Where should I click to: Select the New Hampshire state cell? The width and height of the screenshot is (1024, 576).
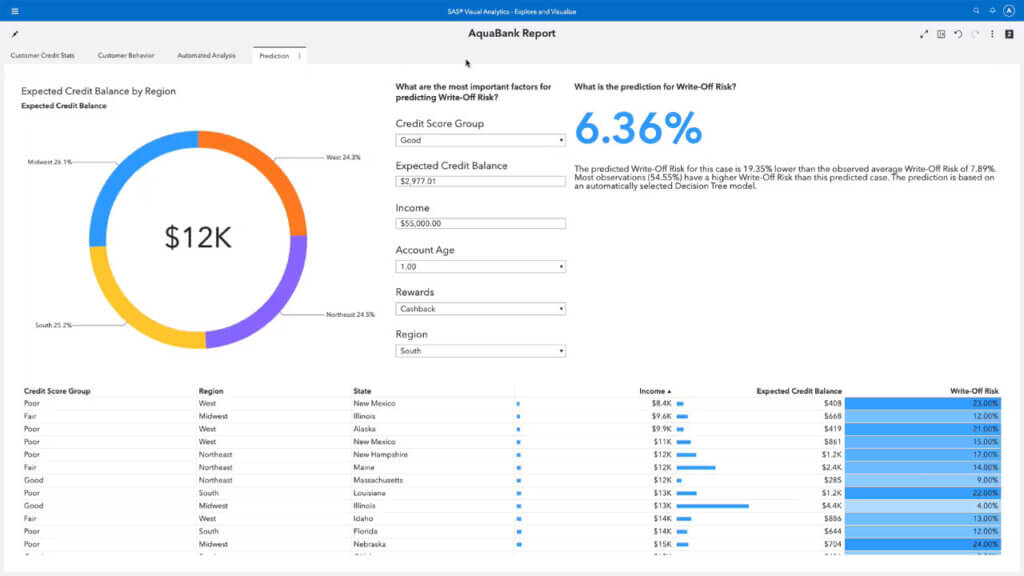tap(380, 455)
